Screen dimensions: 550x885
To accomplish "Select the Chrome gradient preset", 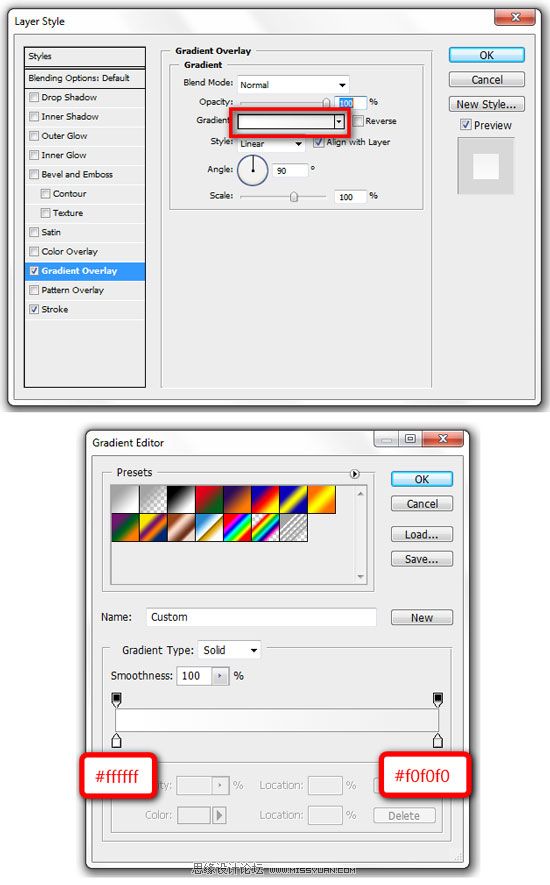I will 209,528.
